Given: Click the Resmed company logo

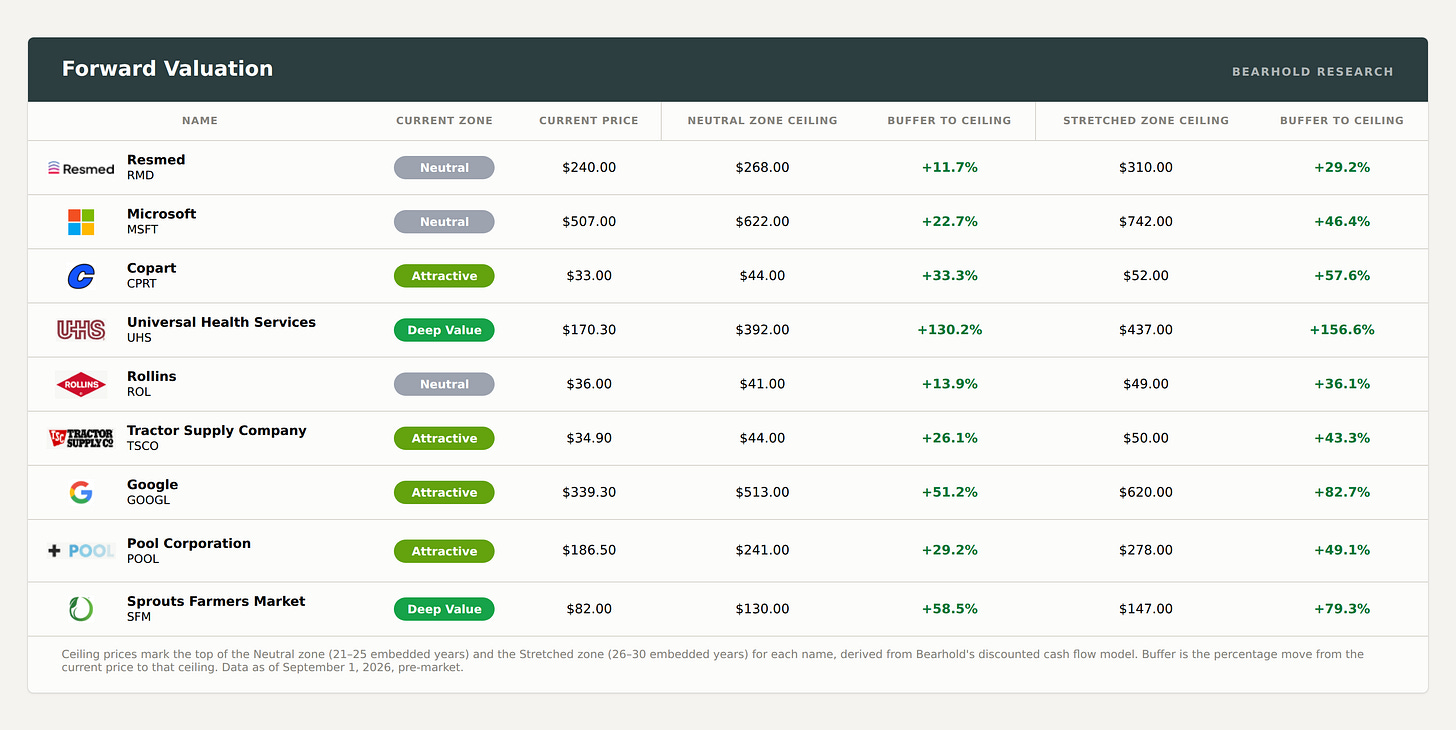Looking at the screenshot, I should [x=81, y=168].
